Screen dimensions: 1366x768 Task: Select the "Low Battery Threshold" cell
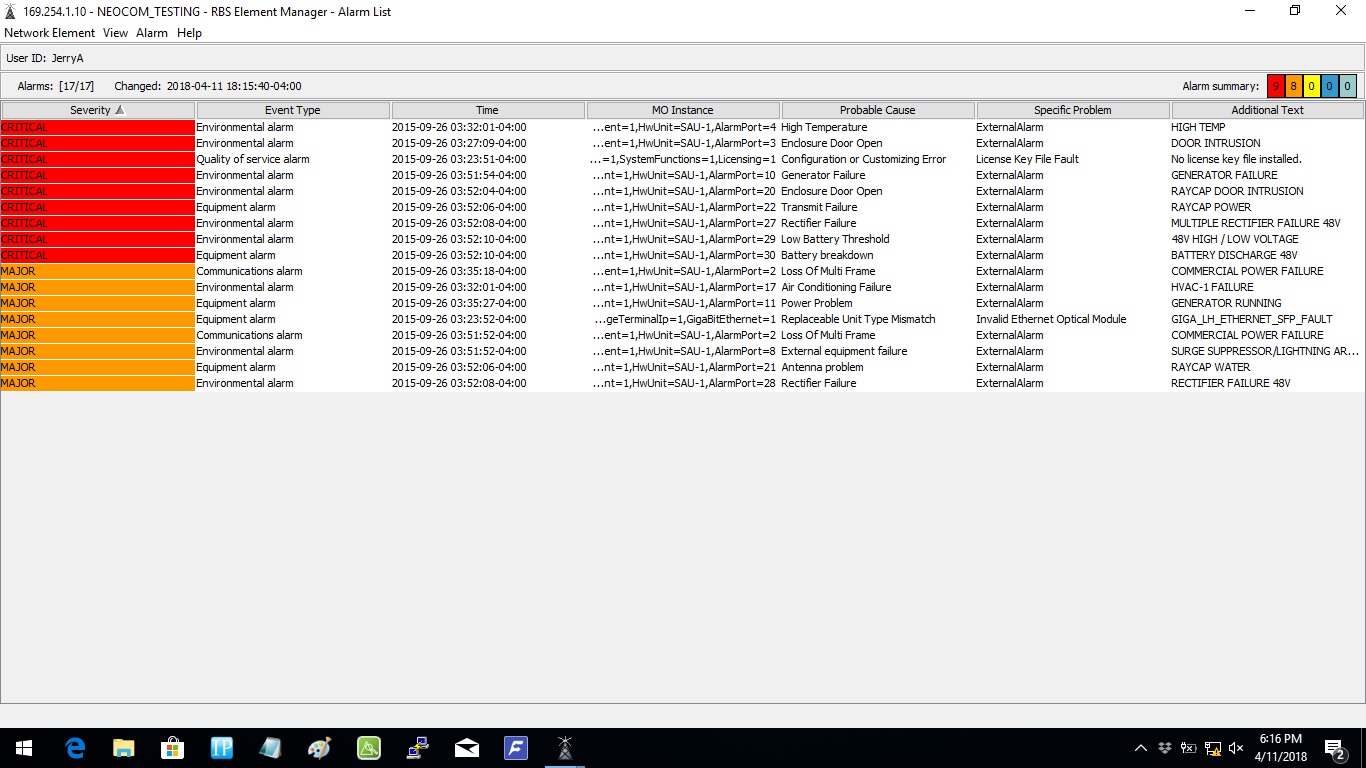[877, 239]
